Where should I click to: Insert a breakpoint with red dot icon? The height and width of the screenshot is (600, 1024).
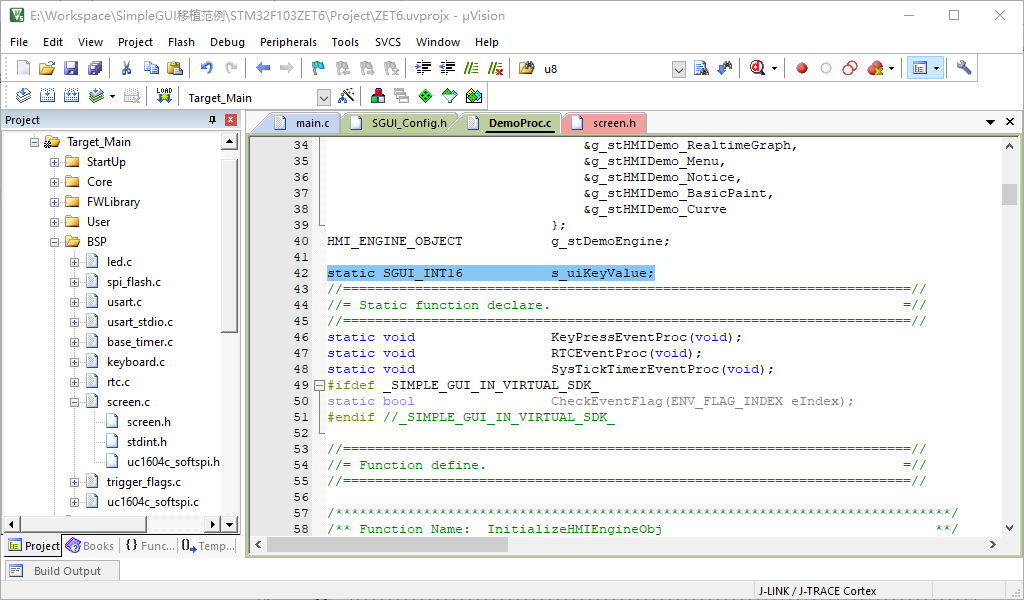tap(802, 68)
